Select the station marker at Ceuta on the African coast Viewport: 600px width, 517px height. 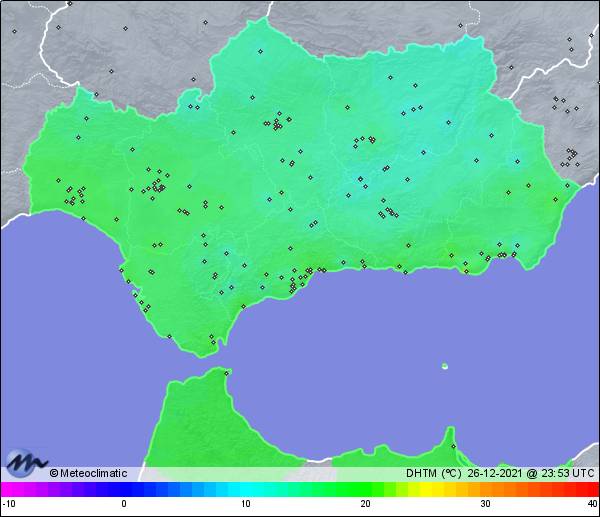click(x=227, y=374)
